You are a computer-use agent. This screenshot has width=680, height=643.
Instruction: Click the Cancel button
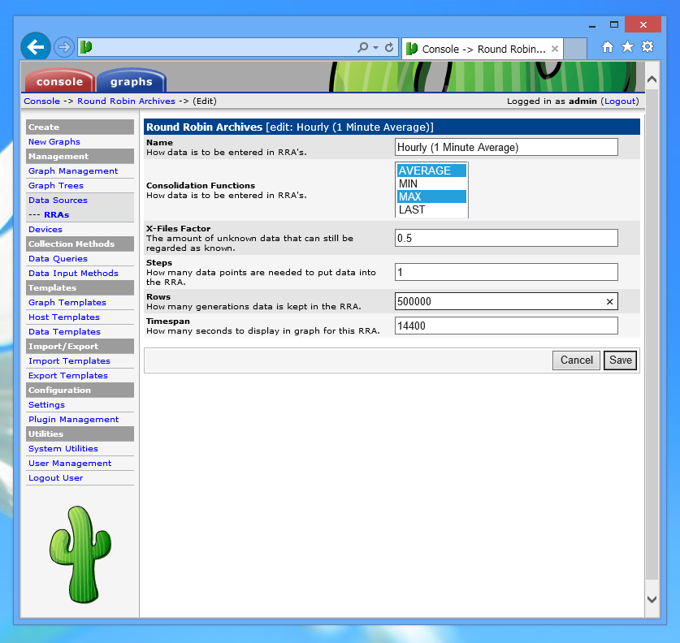(576, 360)
